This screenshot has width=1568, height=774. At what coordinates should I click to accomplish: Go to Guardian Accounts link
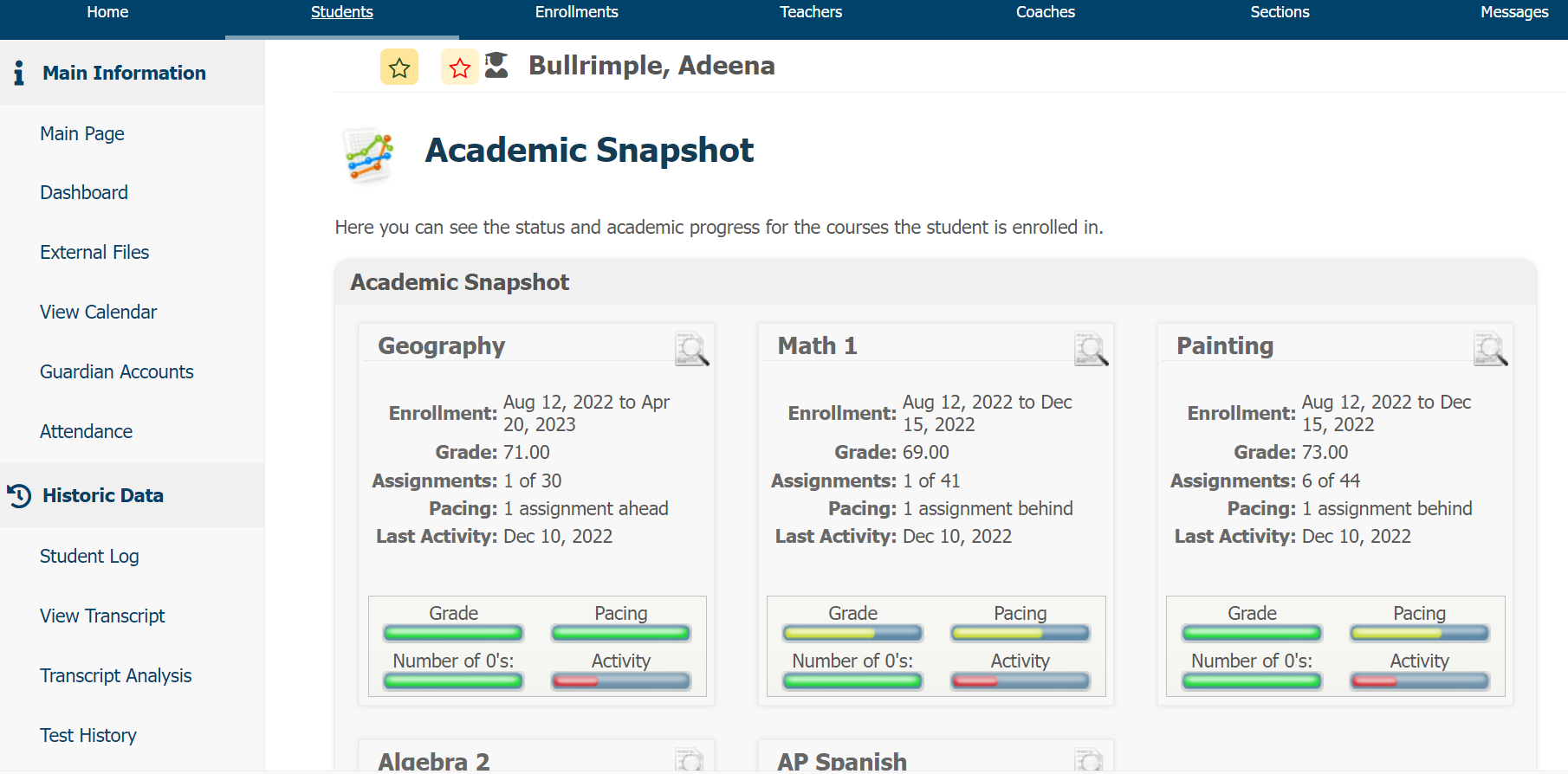click(117, 371)
